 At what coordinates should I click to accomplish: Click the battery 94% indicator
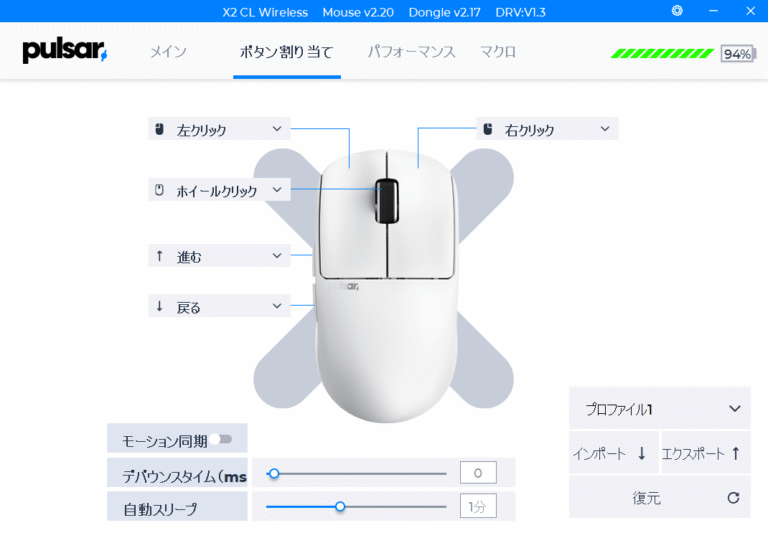[x=738, y=53]
